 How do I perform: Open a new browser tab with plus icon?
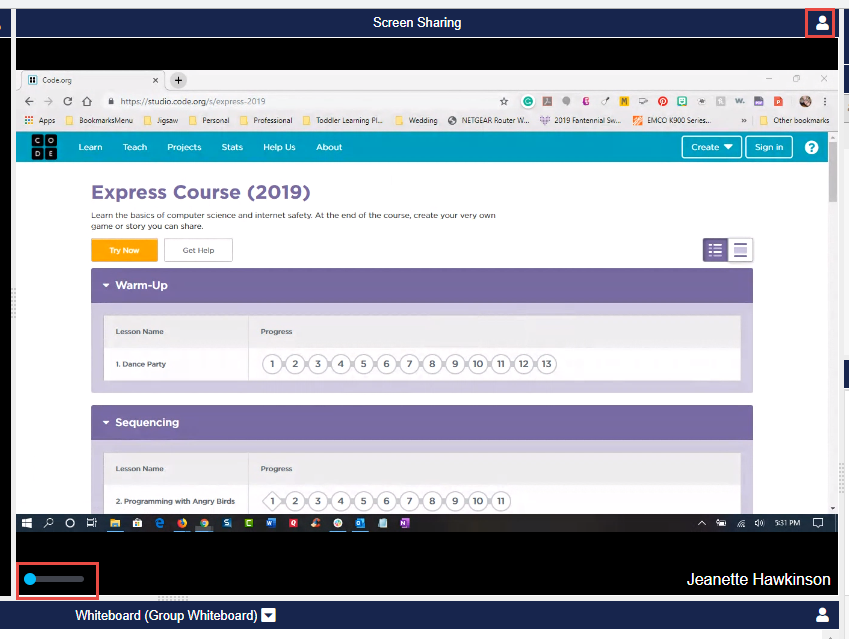(x=179, y=80)
